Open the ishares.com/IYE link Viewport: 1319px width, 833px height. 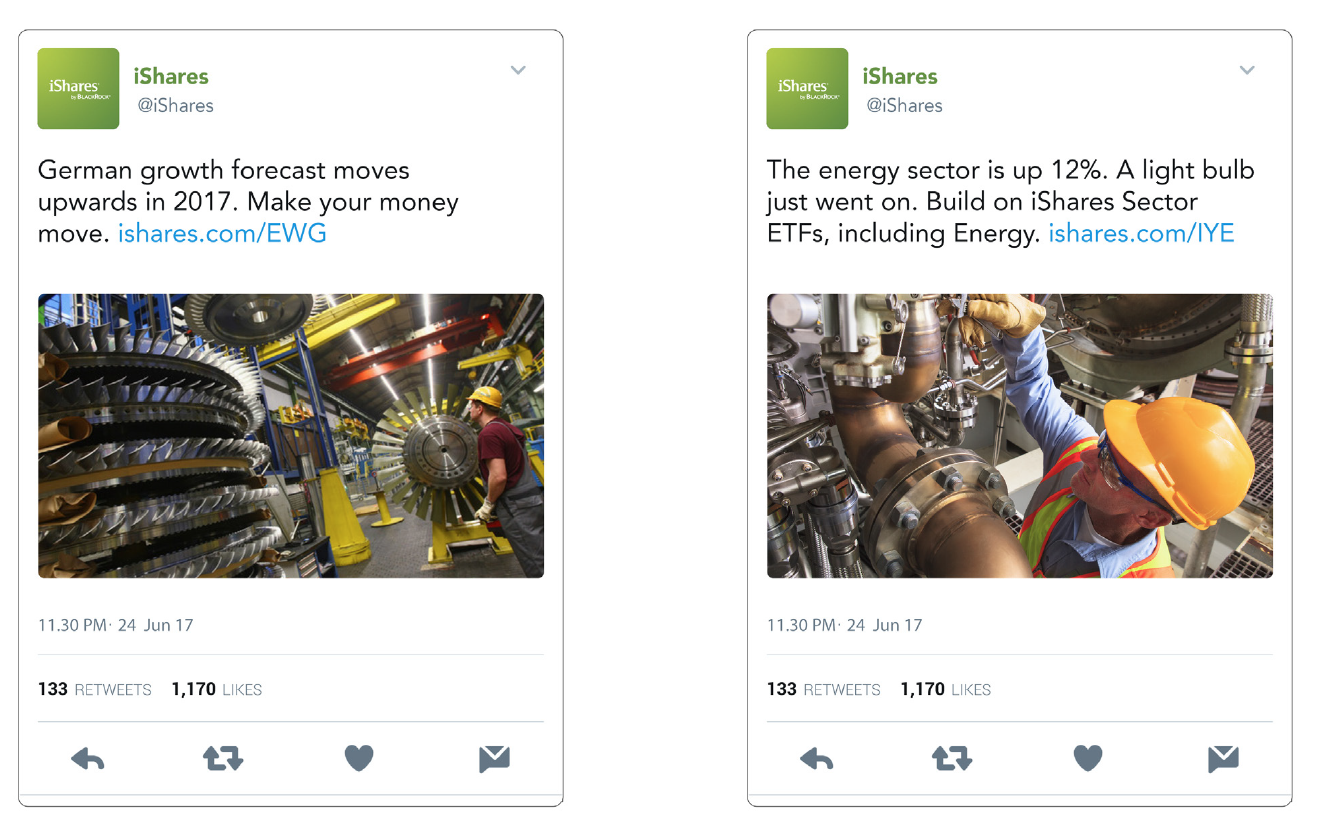click(x=1141, y=234)
